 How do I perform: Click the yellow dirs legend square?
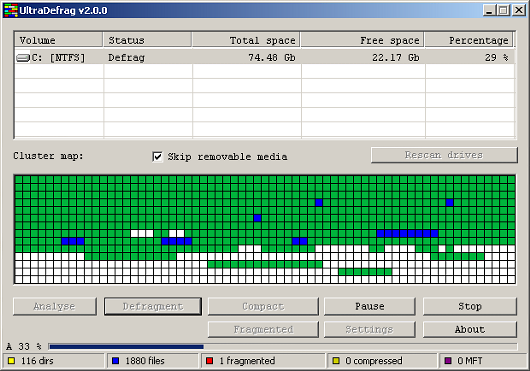coord(11,361)
